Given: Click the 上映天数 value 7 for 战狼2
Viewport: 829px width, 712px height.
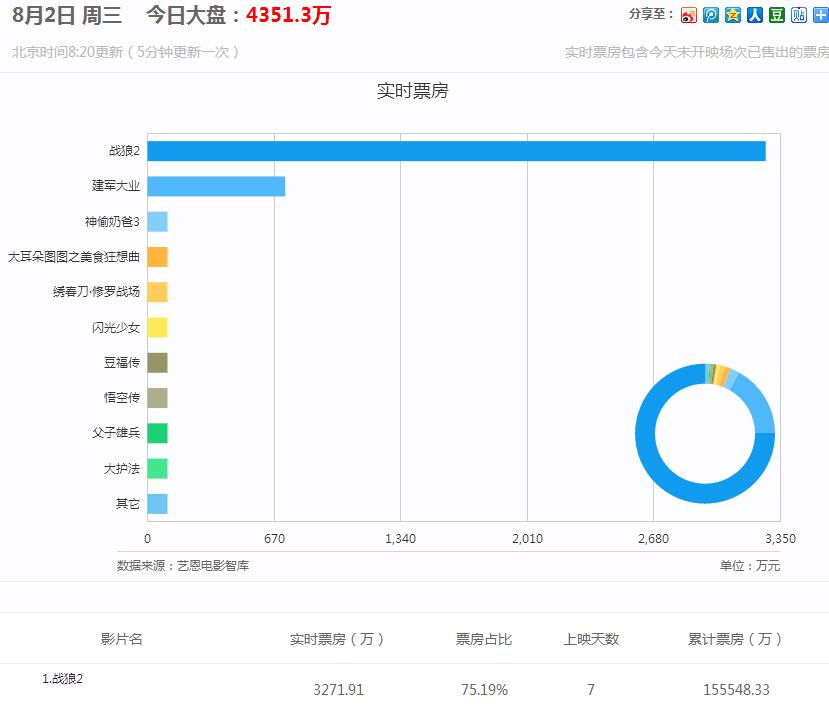Looking at the screenshot, I should pyautogui.click(x=591, y=690).
